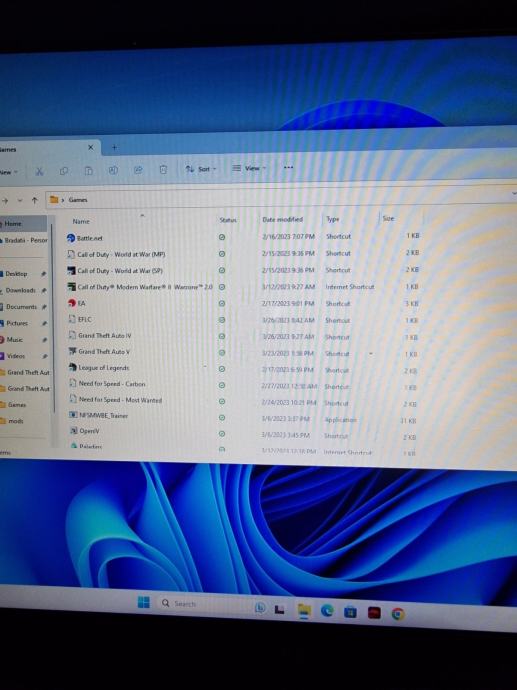Click the navigation pane scrollbar
The width and height of the screenshot is (517, 690).
pyautogui.click(x=52, y=317)
